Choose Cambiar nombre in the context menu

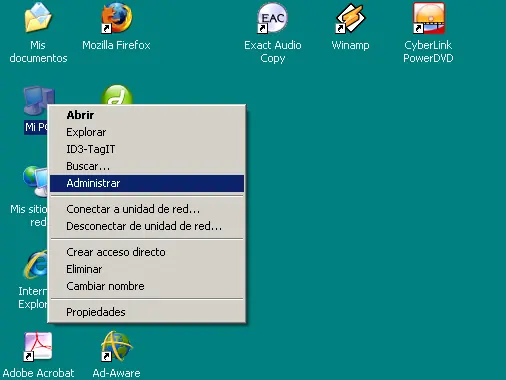[147, 286]
